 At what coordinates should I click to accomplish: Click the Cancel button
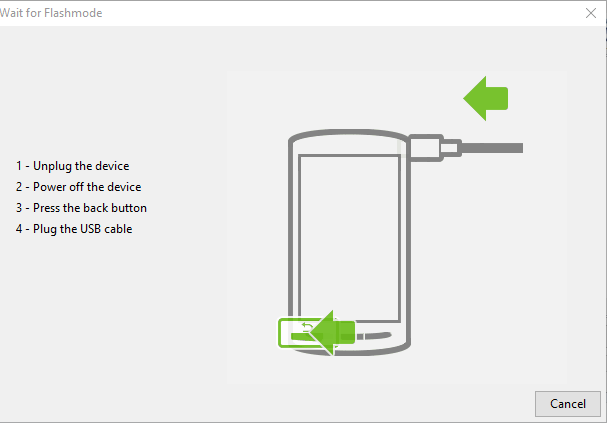coord(568,404)
